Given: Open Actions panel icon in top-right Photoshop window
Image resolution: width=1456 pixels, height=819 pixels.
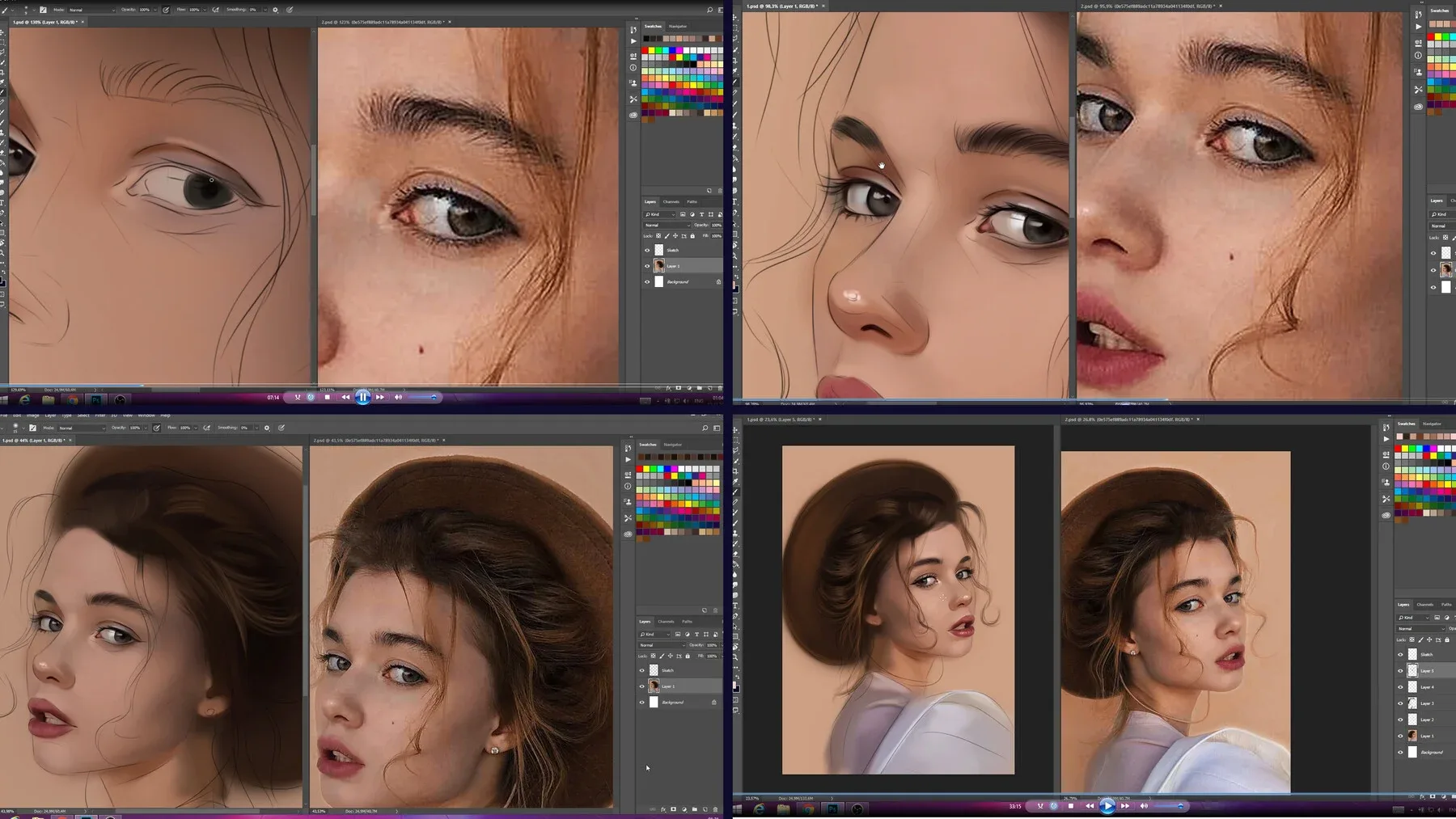Looking at the screenshot, I should point(1418,27).
